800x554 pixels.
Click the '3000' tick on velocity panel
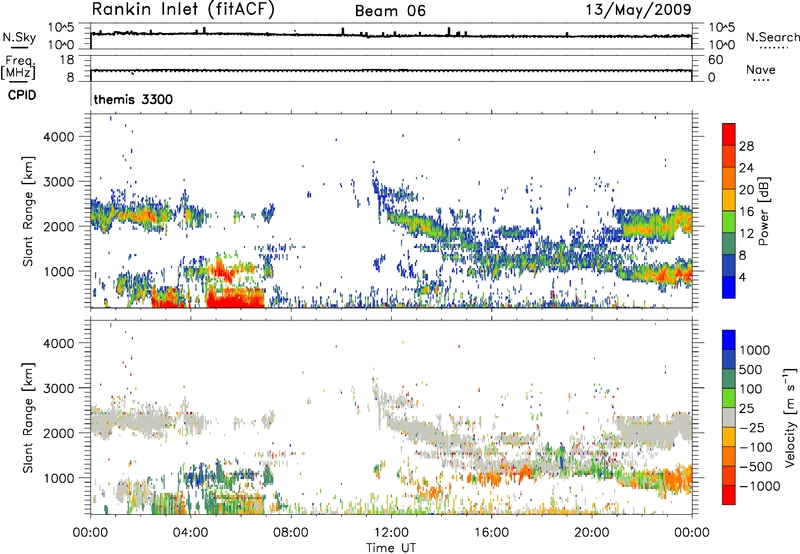59,388
